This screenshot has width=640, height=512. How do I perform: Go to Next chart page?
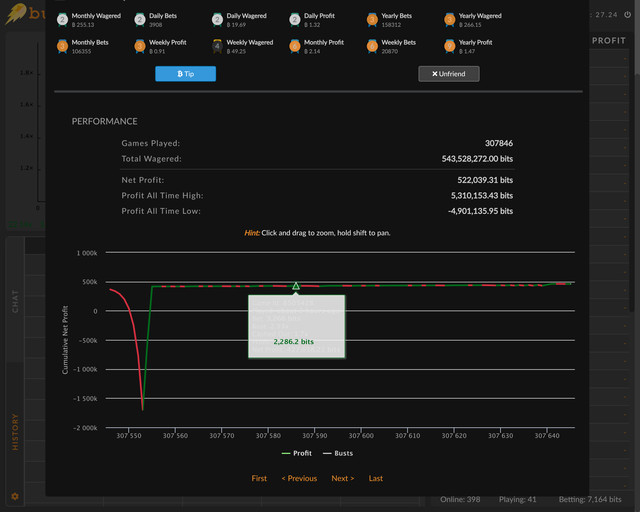click(x=342, y=478)
